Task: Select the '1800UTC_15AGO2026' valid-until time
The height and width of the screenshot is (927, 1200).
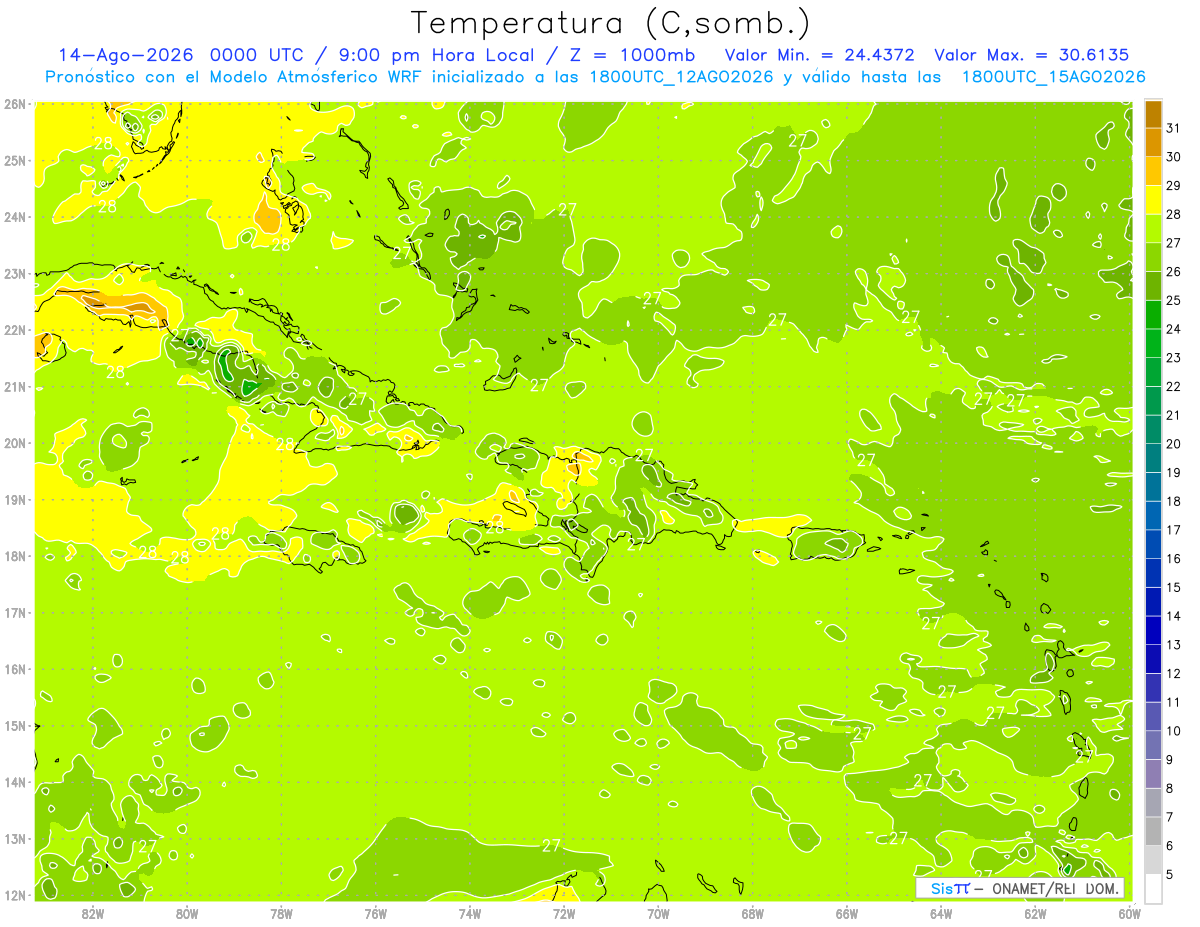Action: click(1053, 77)
